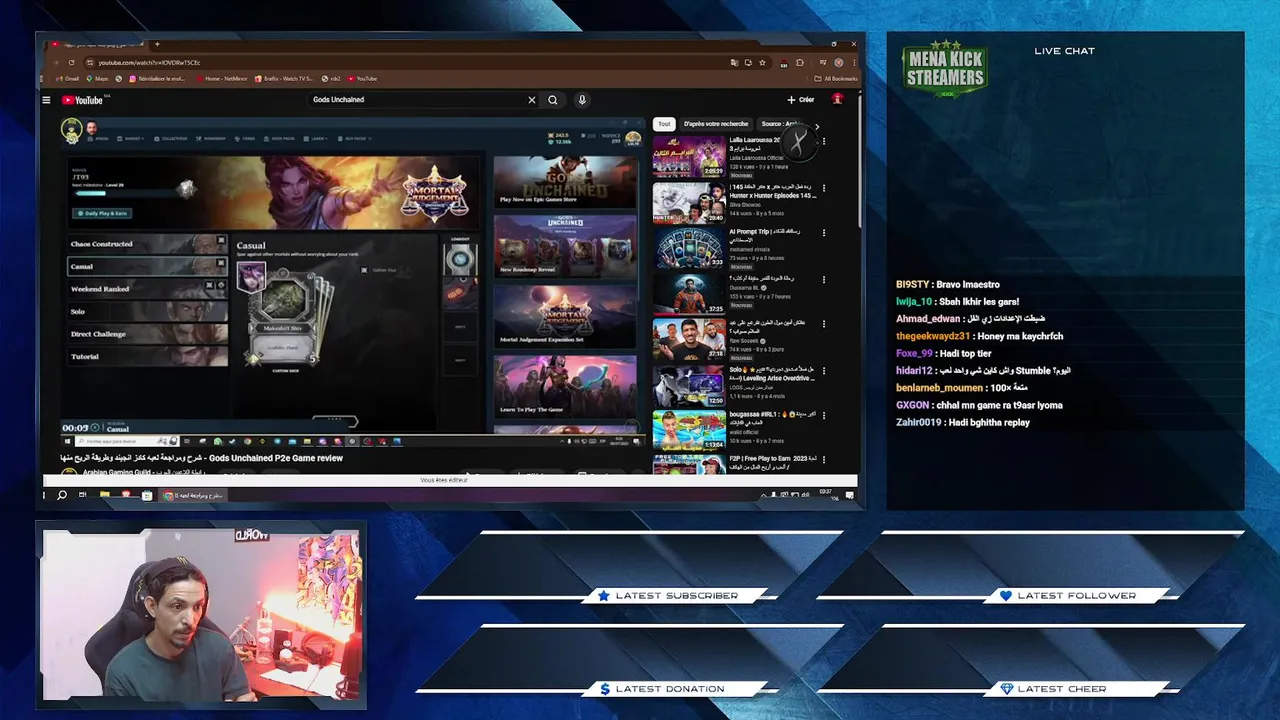
Task: Open options for the bougassaa #IRL1 video
Action: coord(824,415)
